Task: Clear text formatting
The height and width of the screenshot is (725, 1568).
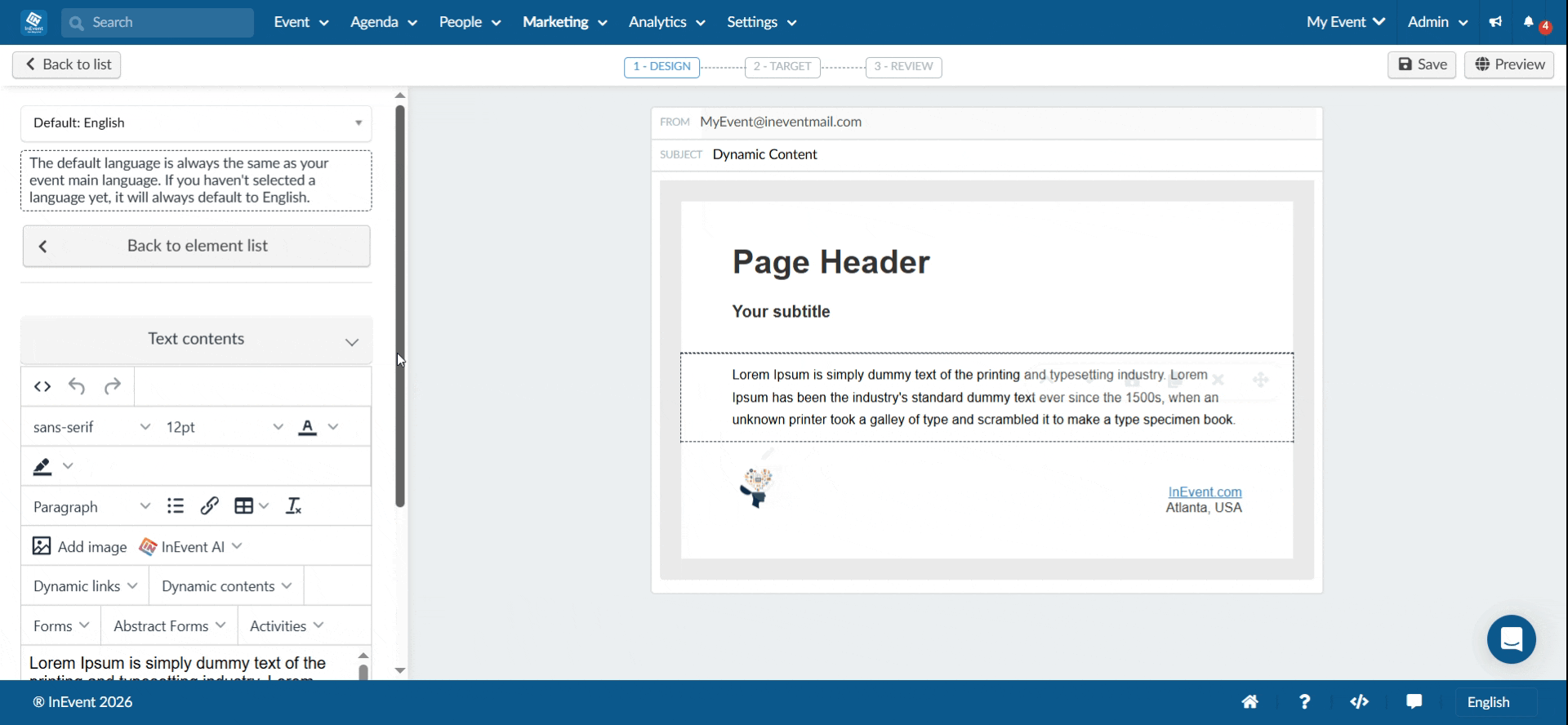Action: (x=293, y=506)
